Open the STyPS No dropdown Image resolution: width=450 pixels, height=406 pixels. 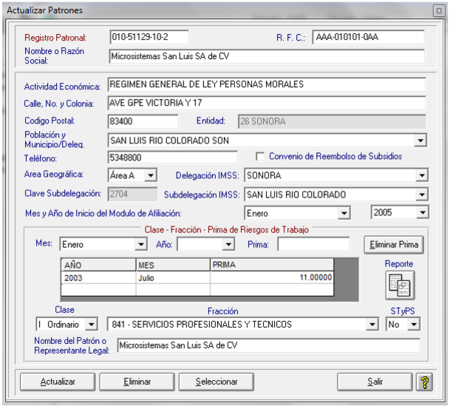pos(414,324)
